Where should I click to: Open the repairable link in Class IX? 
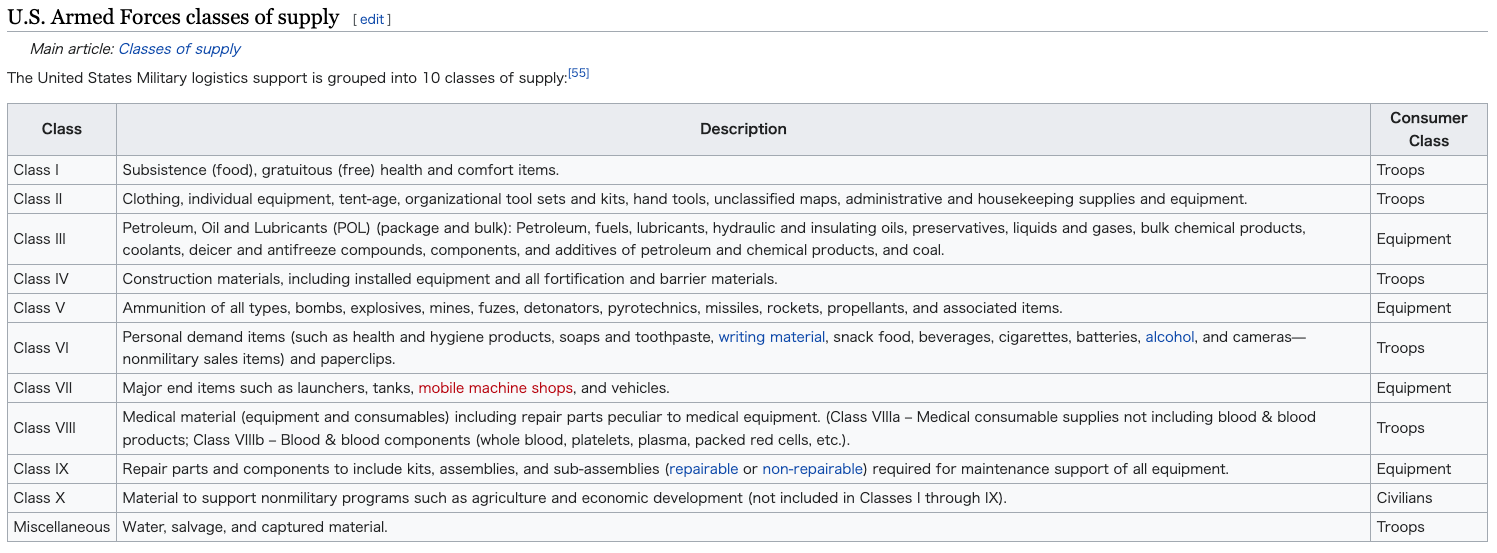click(704, 469)
